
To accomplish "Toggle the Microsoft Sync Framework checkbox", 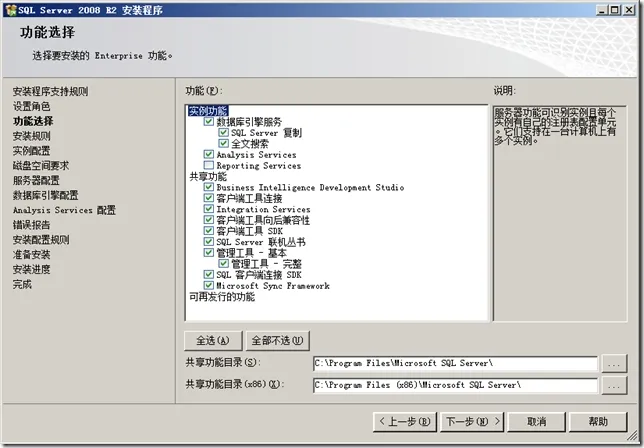I will tap(209, 285).
